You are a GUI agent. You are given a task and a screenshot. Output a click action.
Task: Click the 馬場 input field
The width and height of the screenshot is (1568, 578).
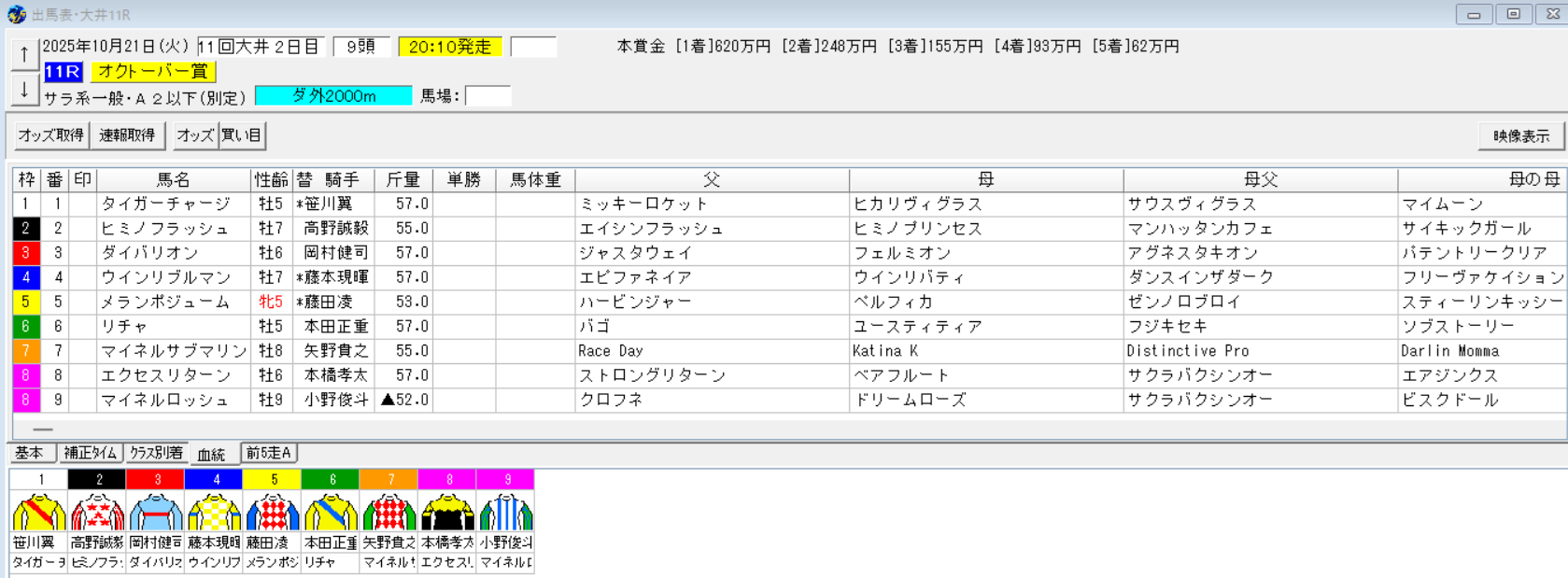click(487, 96)
